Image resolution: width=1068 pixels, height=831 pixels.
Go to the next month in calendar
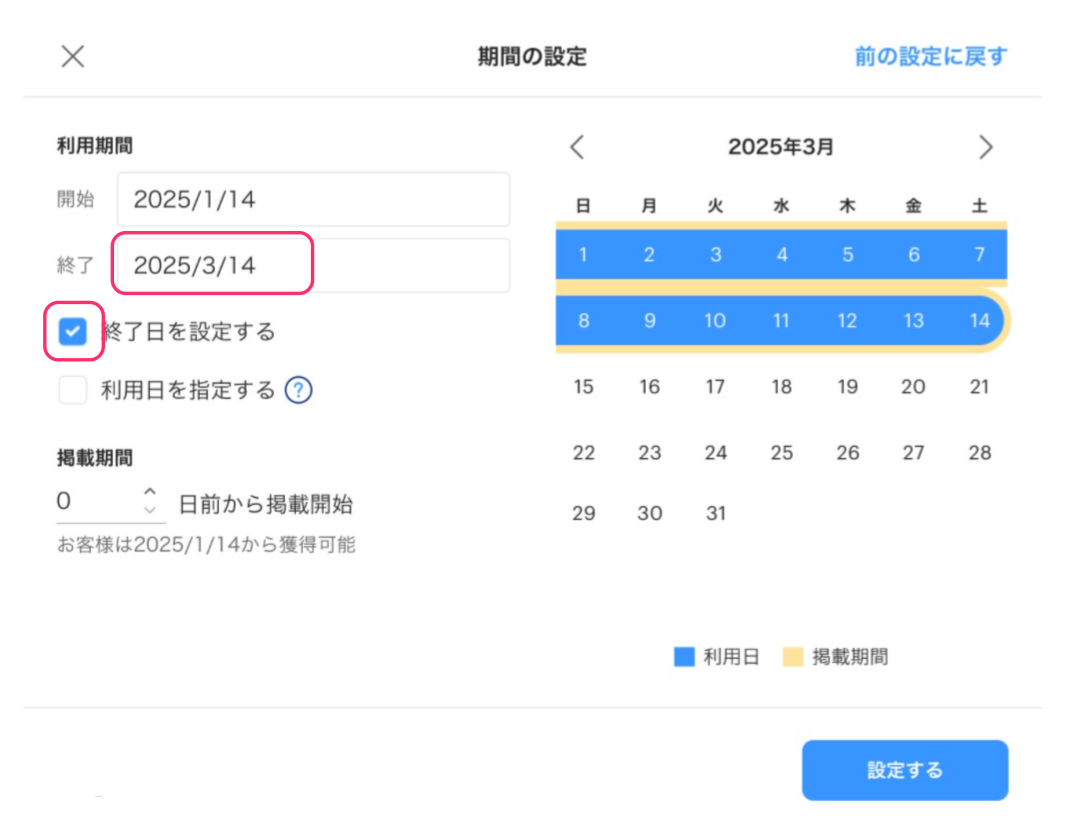pyautogui.click(x=986, y=147)
